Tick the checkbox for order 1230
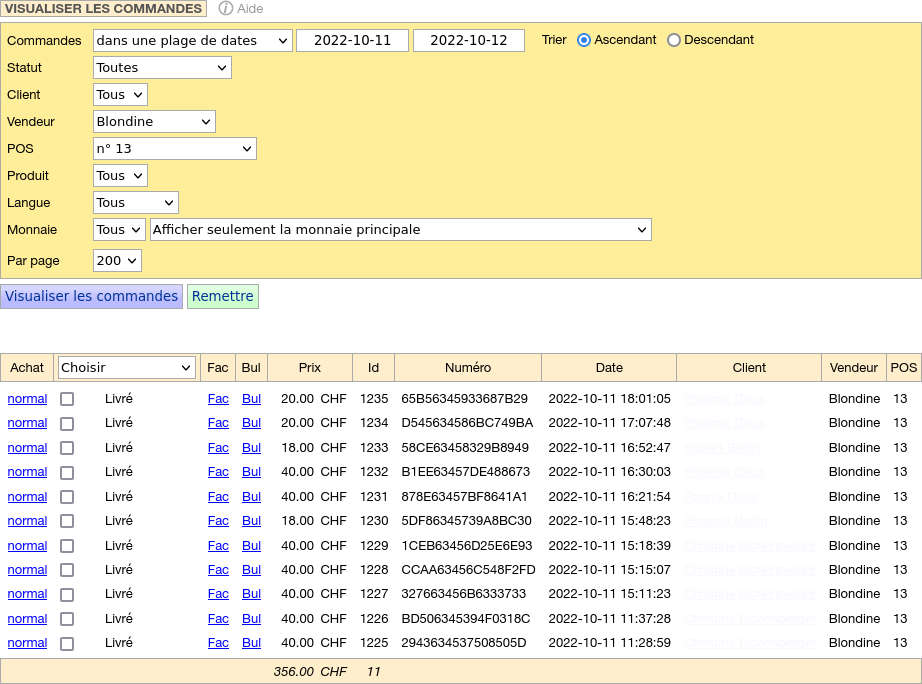 click(x=67, y=521)
